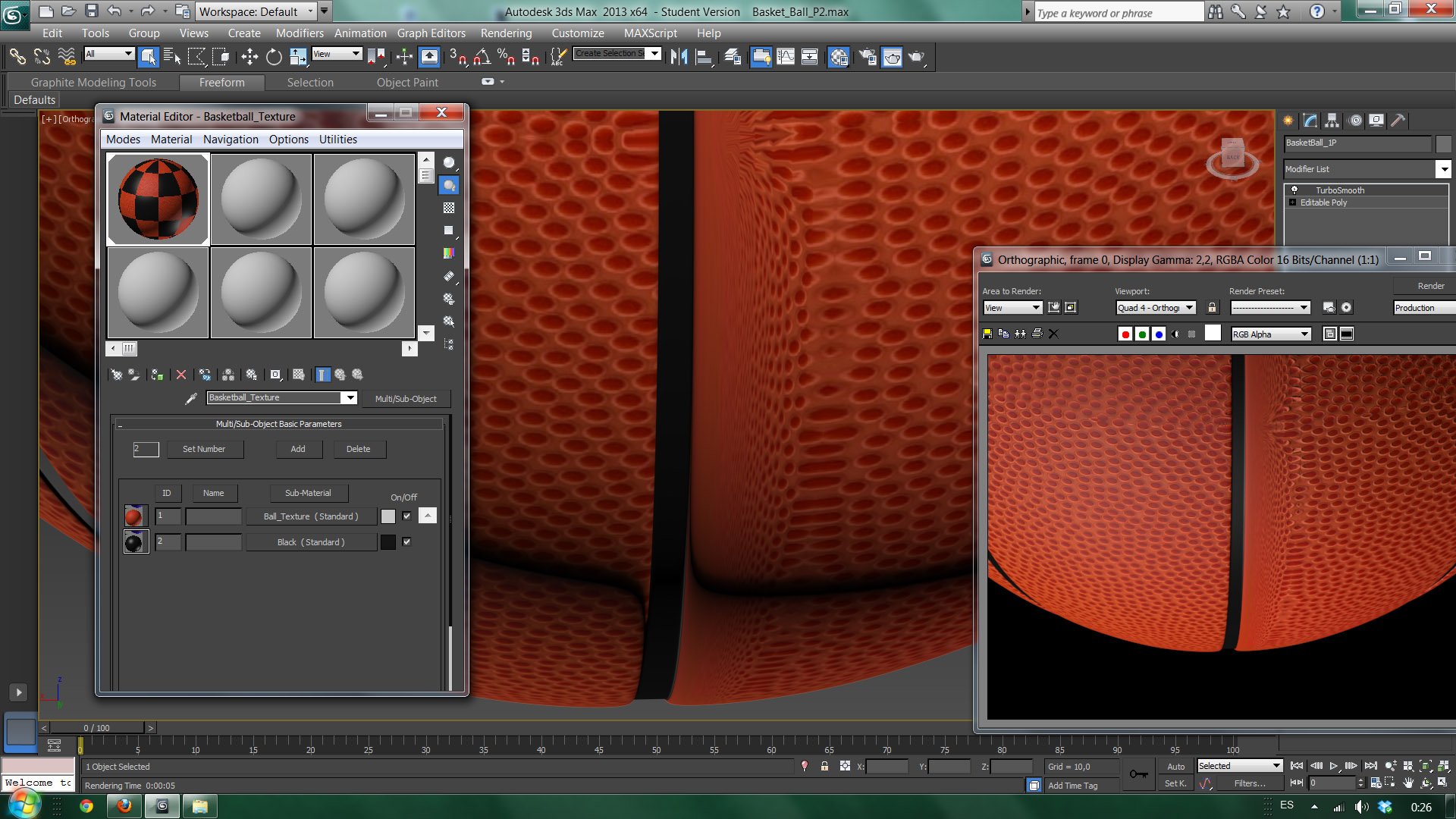Click the black color swatch for sub-material 2

388,542
